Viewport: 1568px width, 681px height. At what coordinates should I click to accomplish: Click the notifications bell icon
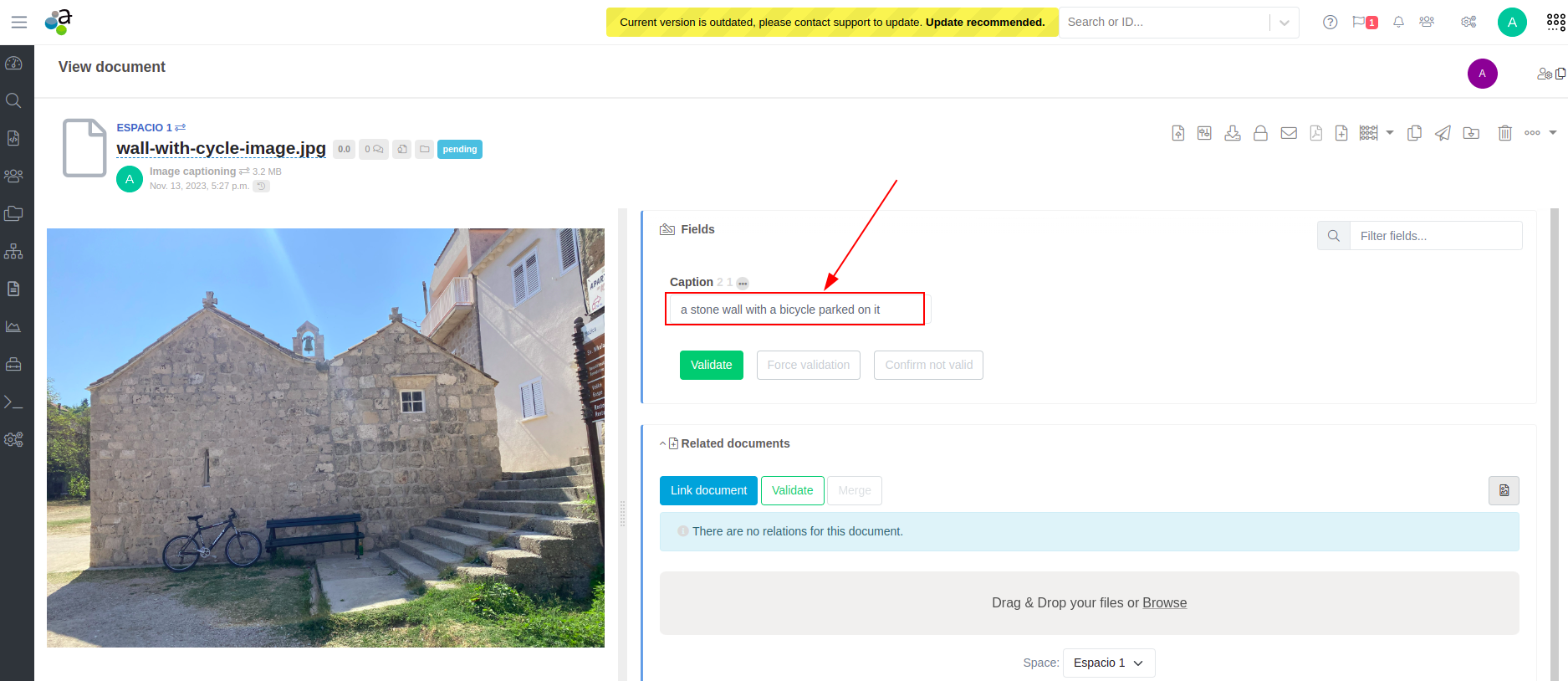pos(1398,23)
